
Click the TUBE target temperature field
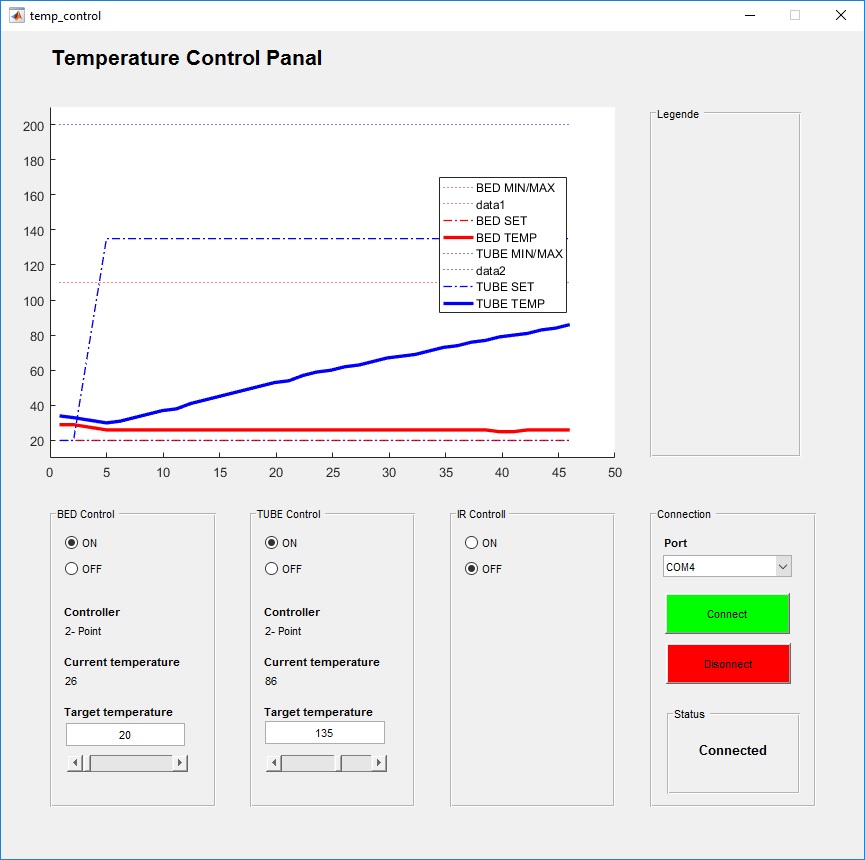pyautogui.click(x=324, y=733)
